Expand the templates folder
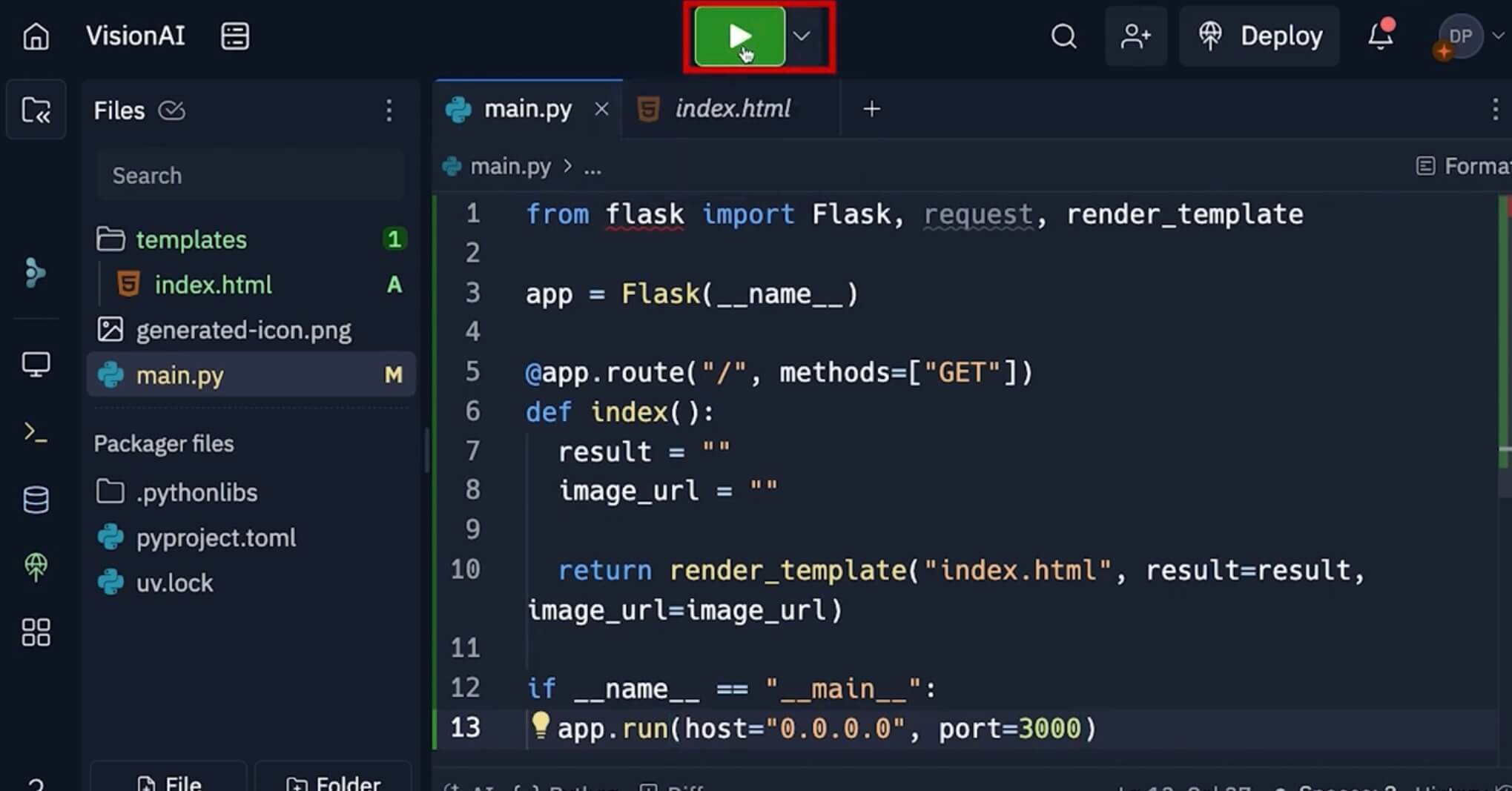The image size is (1512, 791). (x=191, y=239)
